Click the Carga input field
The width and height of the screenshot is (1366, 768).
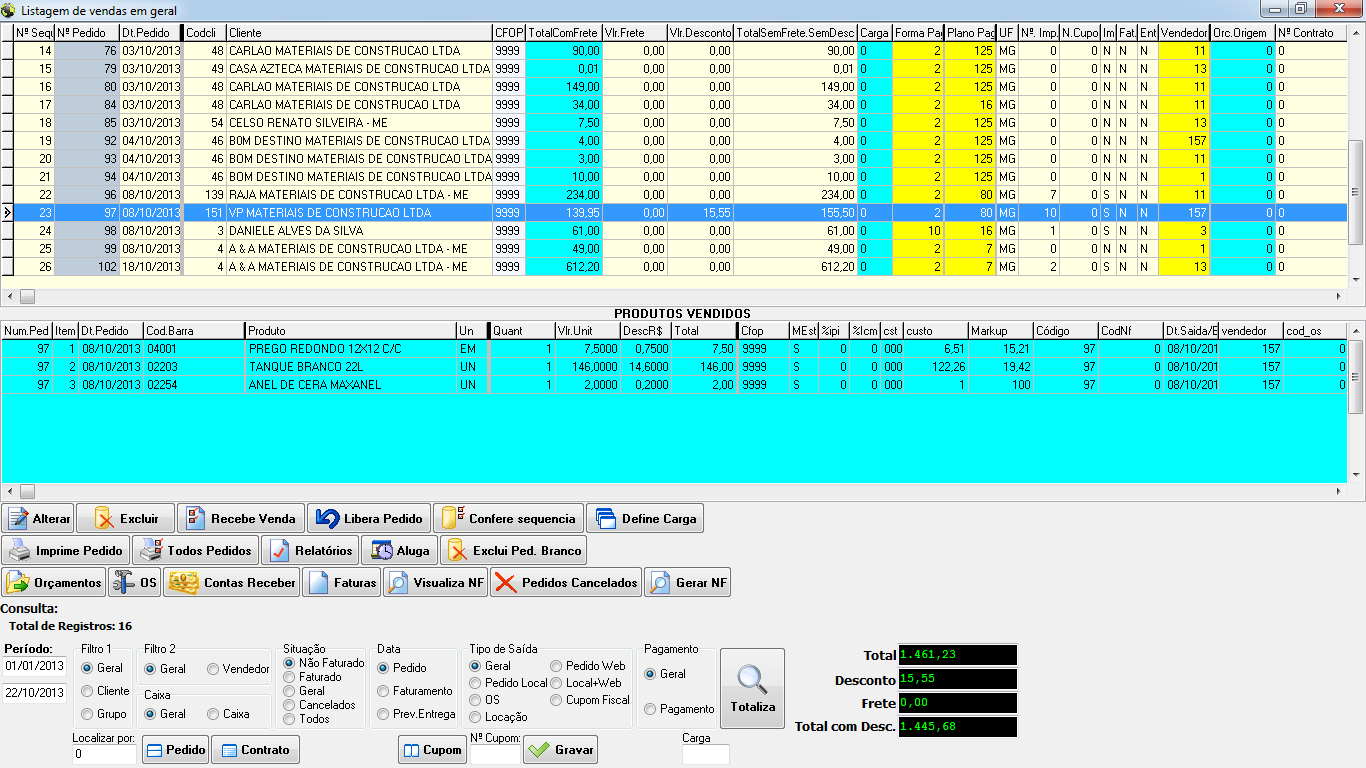coord(706,754)
